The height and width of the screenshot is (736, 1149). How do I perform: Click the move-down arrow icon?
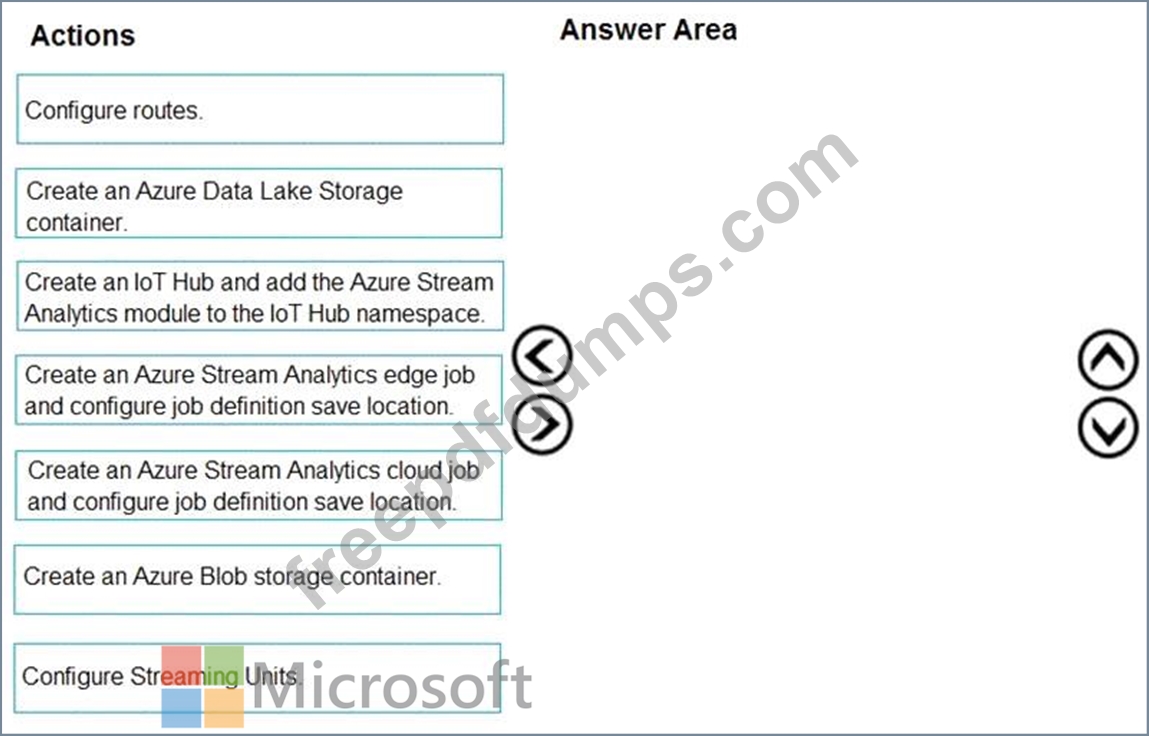pyautogui.click(x=1109, y=428)
